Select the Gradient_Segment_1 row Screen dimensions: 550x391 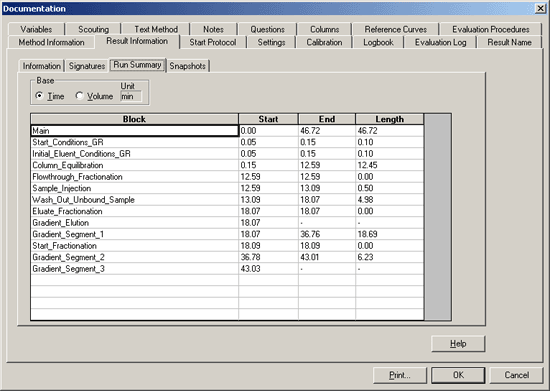click(227, 234)
